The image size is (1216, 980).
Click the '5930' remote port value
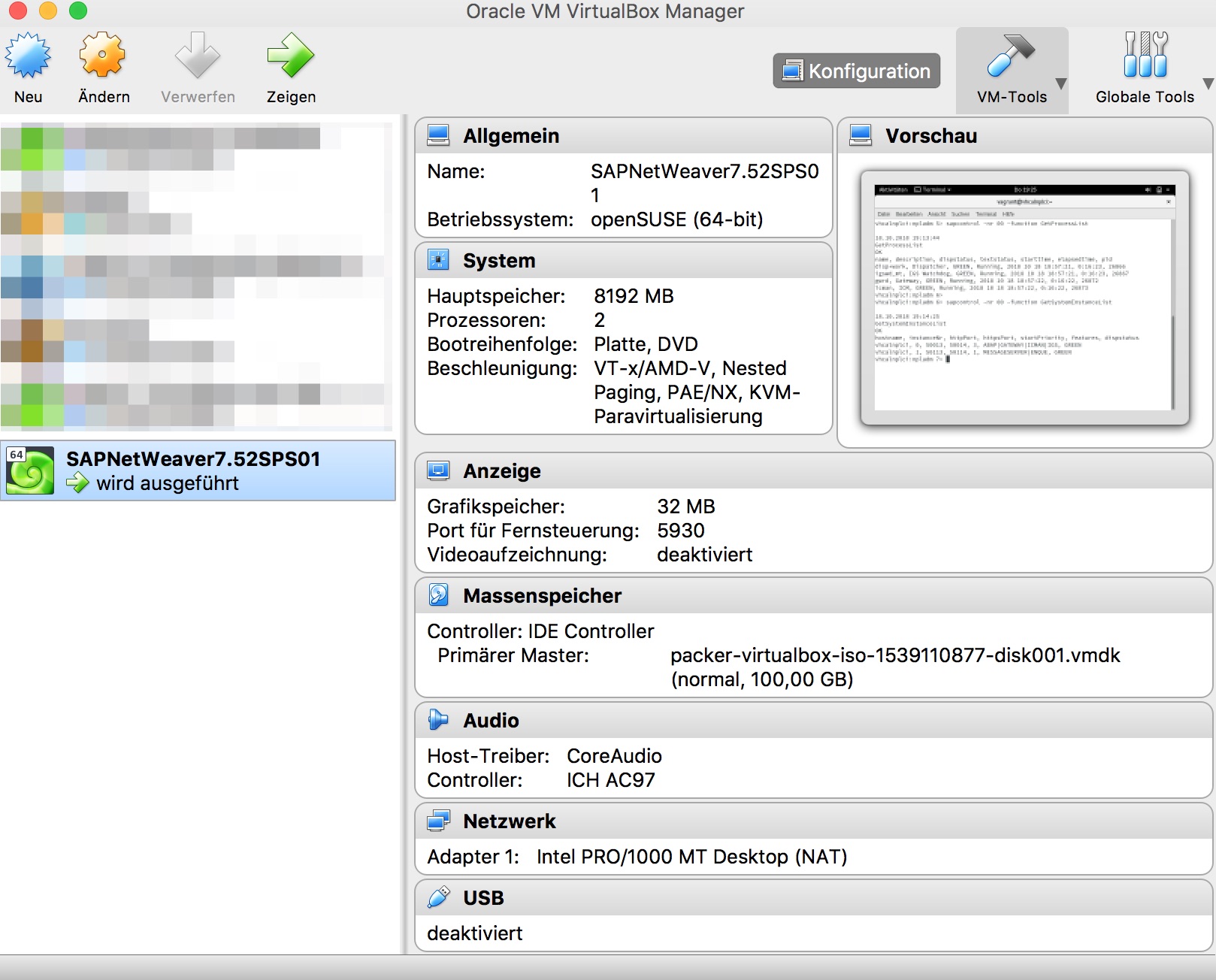(x=681, y=531)
